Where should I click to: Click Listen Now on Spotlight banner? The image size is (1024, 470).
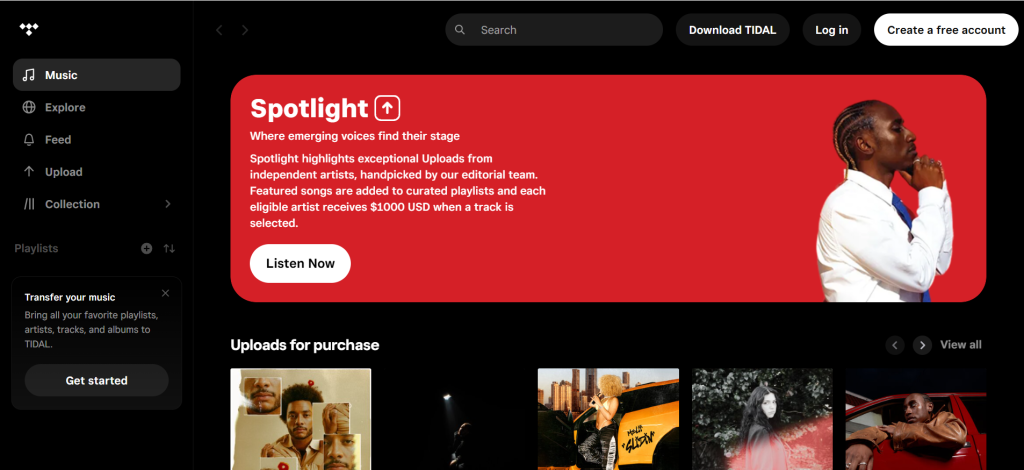[300, 263]
